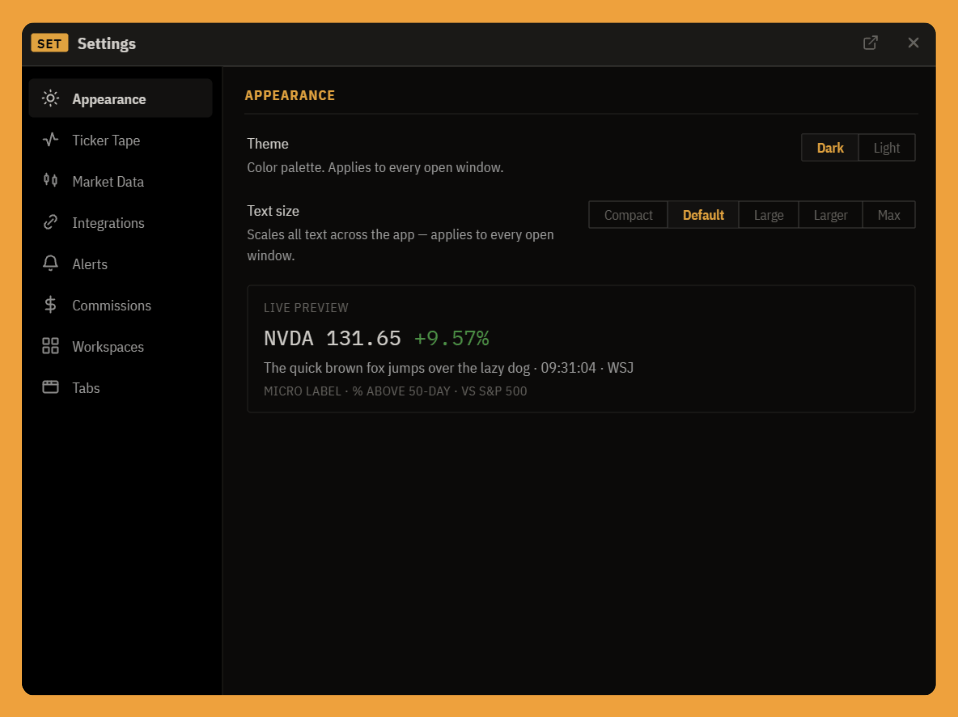Viewport: 958px width, 717px height.
Task: Go to Market Data settings
Action: point(120,181)
